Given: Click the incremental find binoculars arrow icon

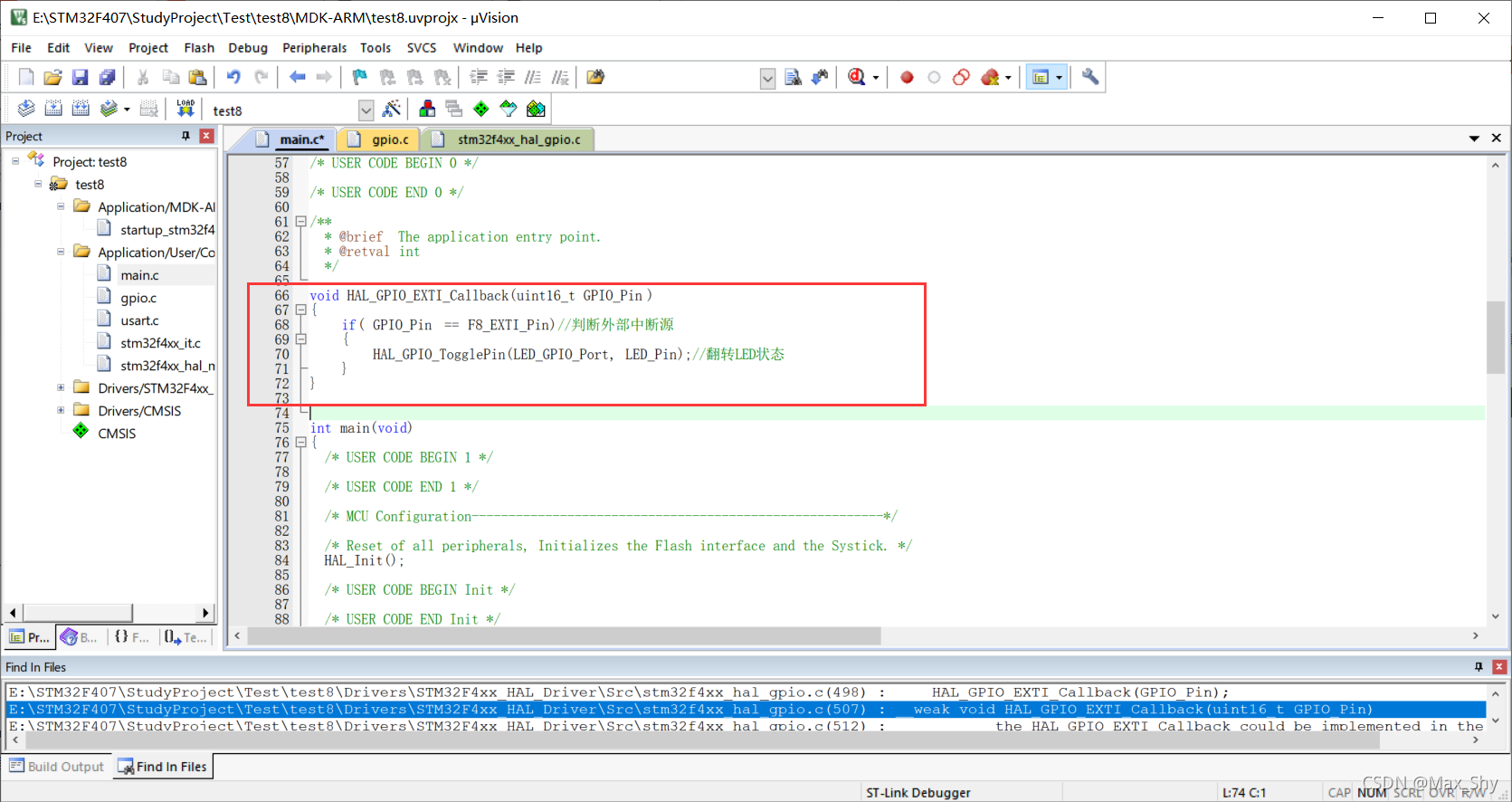Looking at the screenshot, I should click(x=821, y=78).
